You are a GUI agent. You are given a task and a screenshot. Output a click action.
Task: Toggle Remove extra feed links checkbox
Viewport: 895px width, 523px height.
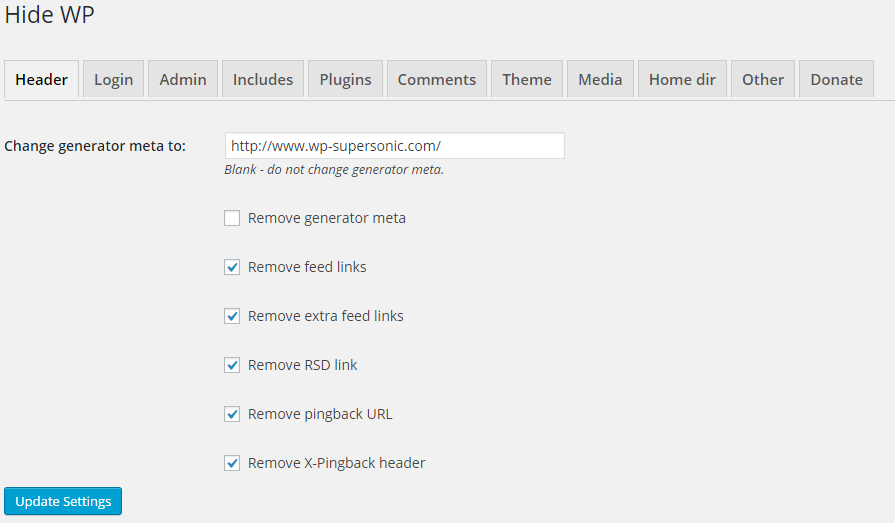click(232, 316)
